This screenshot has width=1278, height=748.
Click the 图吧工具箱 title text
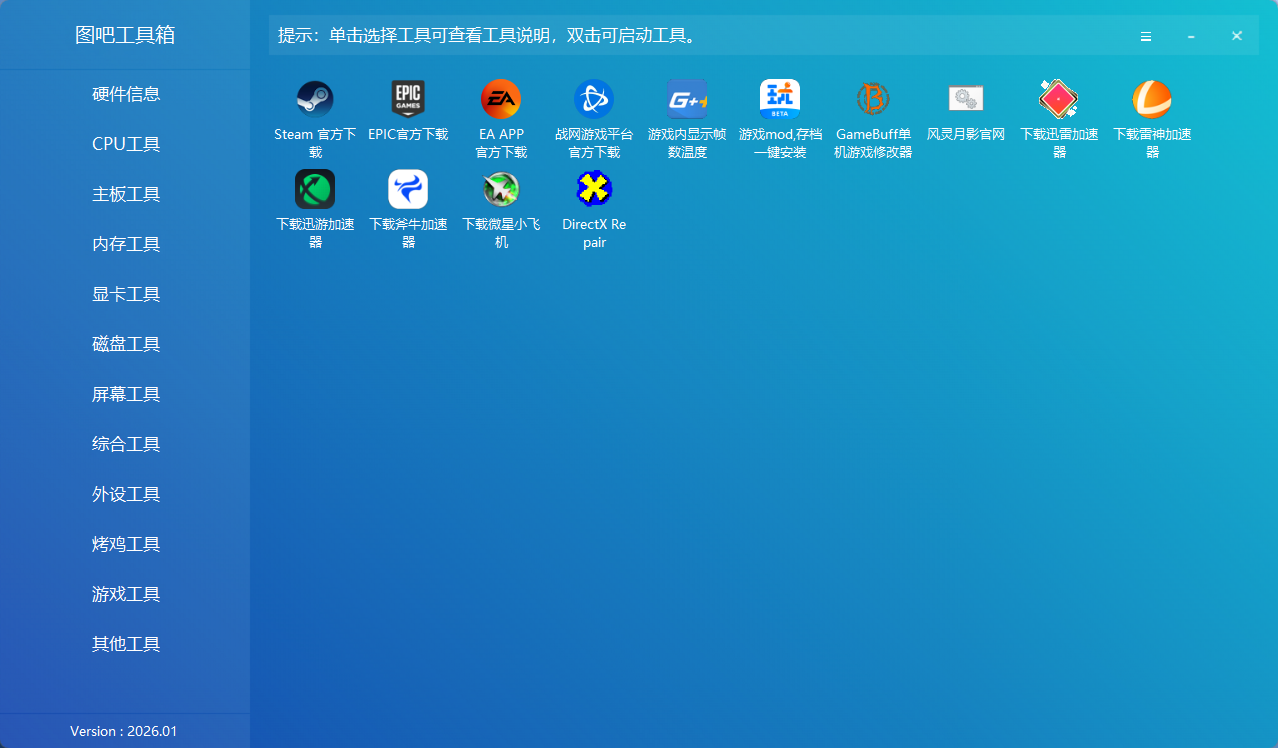[x=125, y=35]
